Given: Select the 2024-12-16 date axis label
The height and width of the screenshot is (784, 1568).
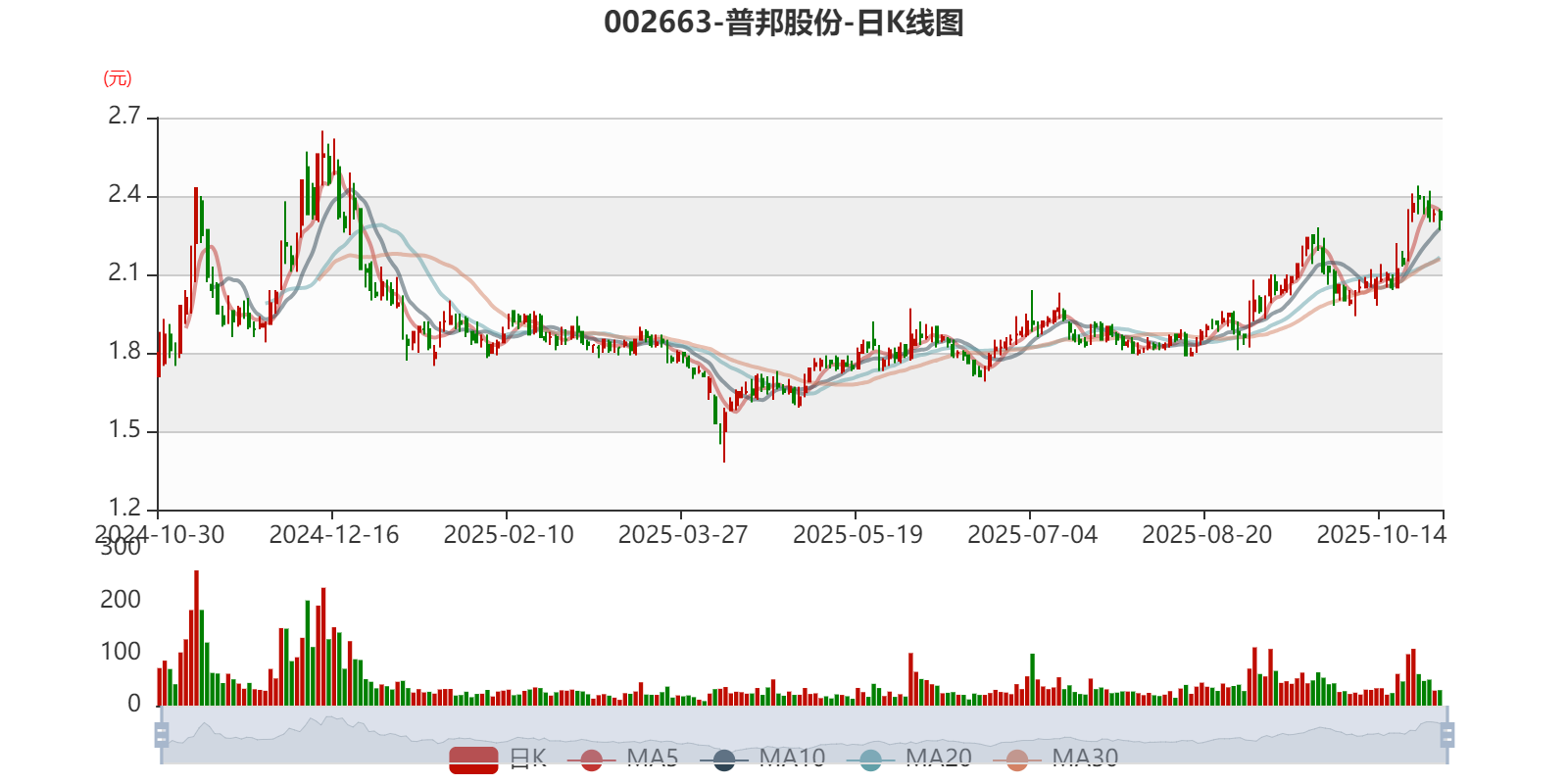Looking at the screenshot, I should [x=334, y=535].
